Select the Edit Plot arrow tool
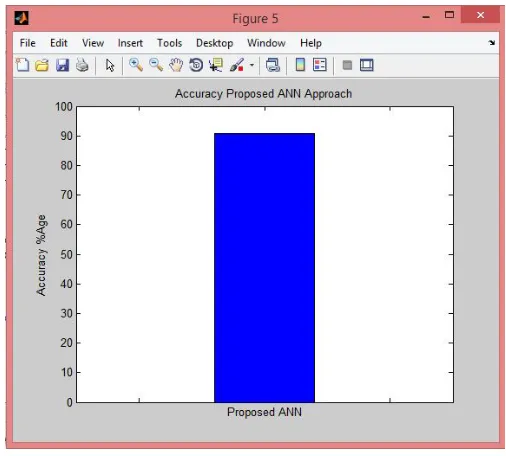Image resolution: width=506 pixels, height=456 pixels. point(110,65)
